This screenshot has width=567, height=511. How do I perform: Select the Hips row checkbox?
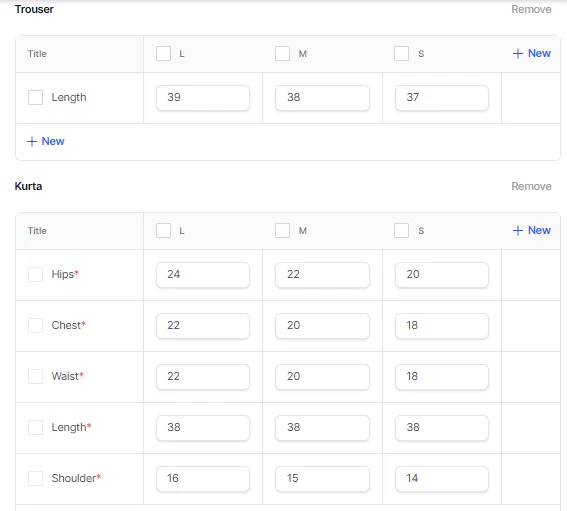35,274
